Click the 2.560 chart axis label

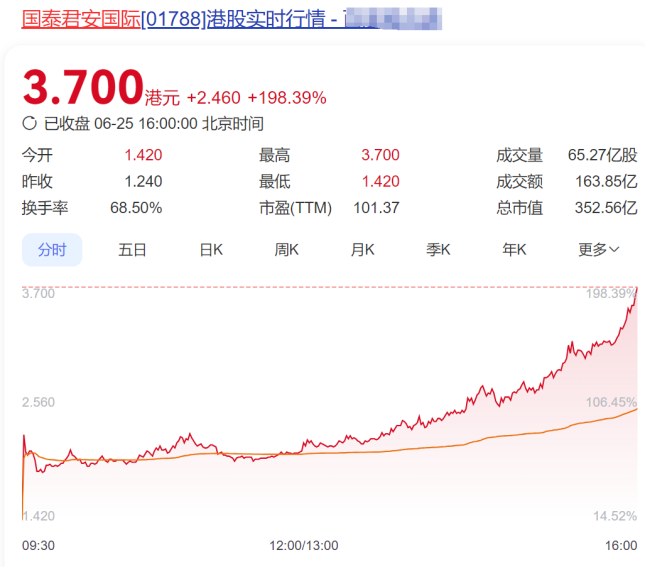38,402
